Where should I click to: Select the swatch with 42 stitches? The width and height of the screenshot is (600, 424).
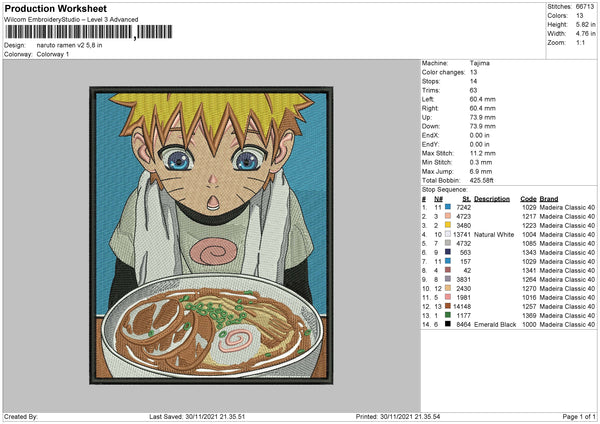[448, 270]
